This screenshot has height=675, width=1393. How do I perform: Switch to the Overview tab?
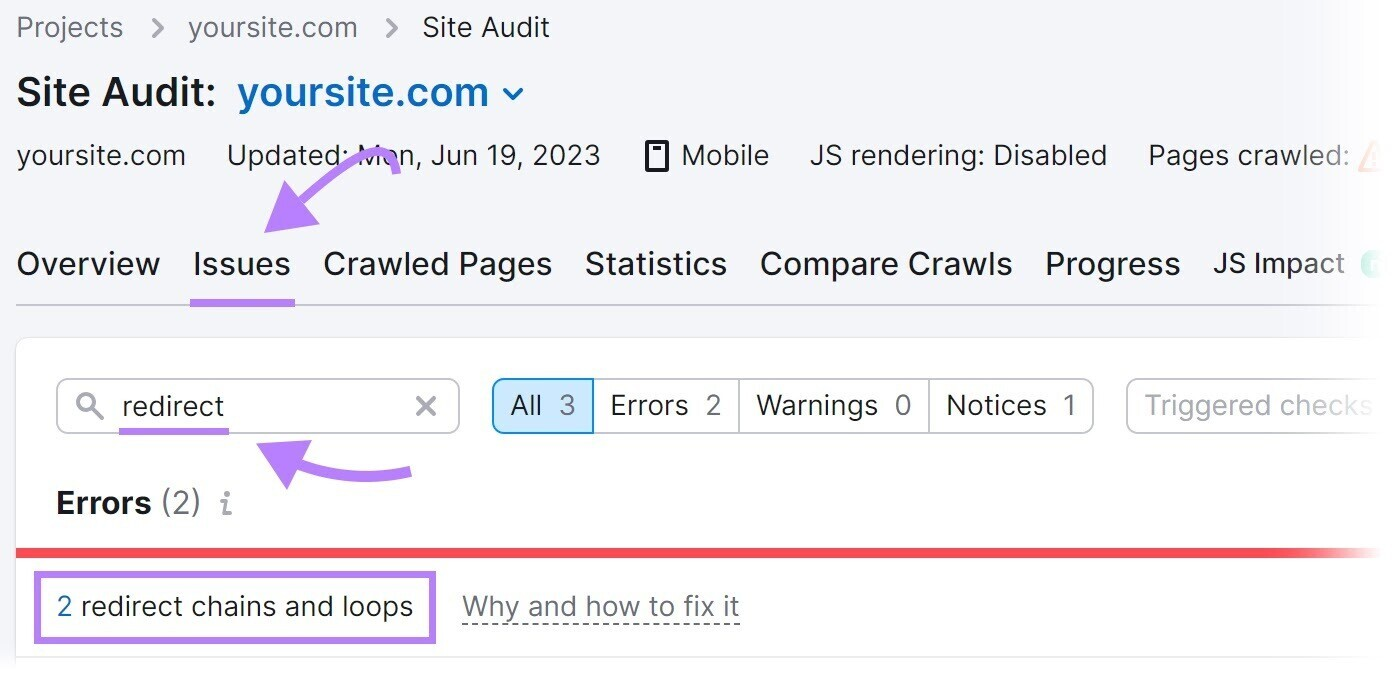(x=87, y=264)
